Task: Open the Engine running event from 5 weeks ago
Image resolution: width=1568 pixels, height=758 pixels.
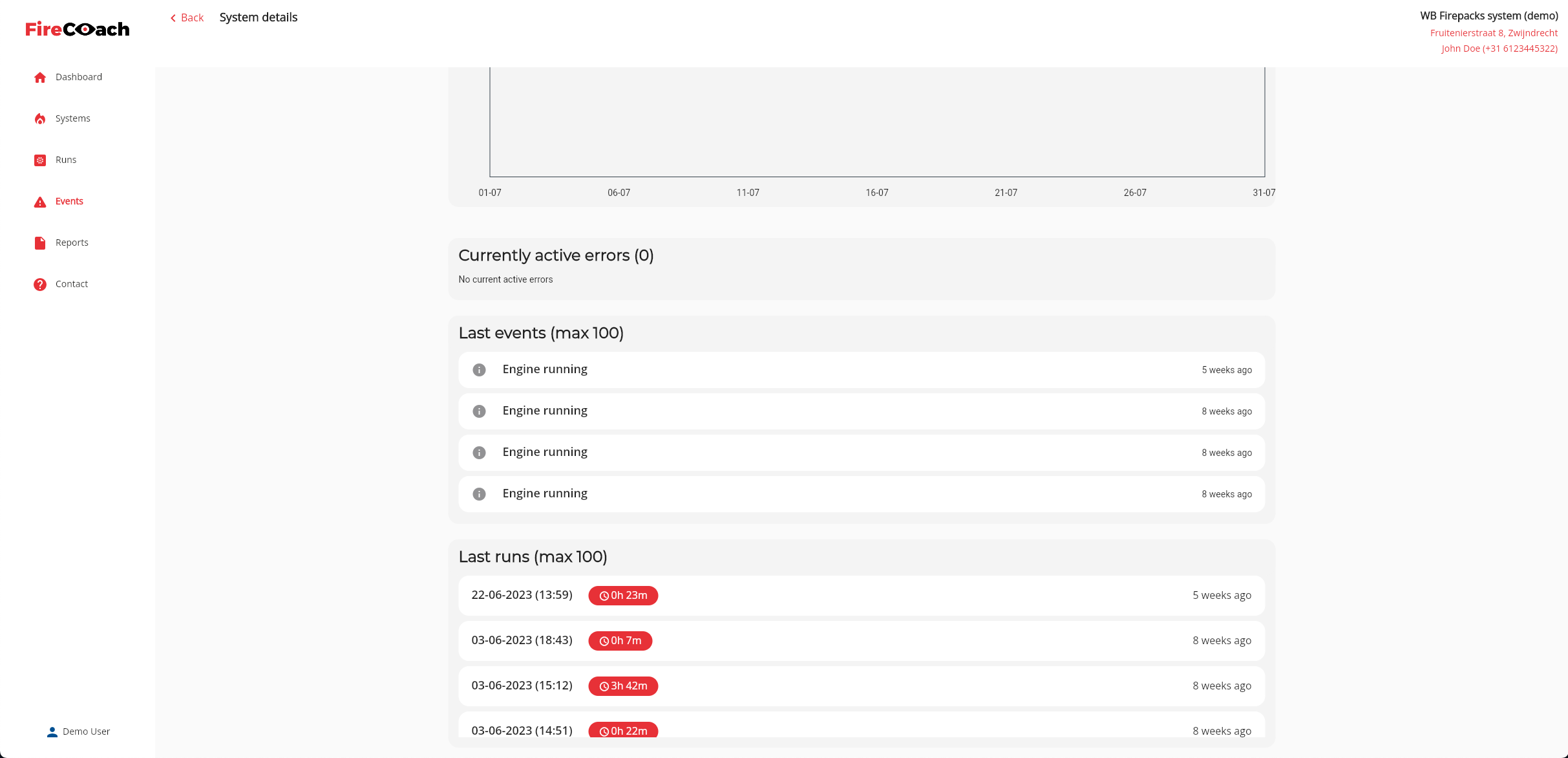Action: click(862, 370)
